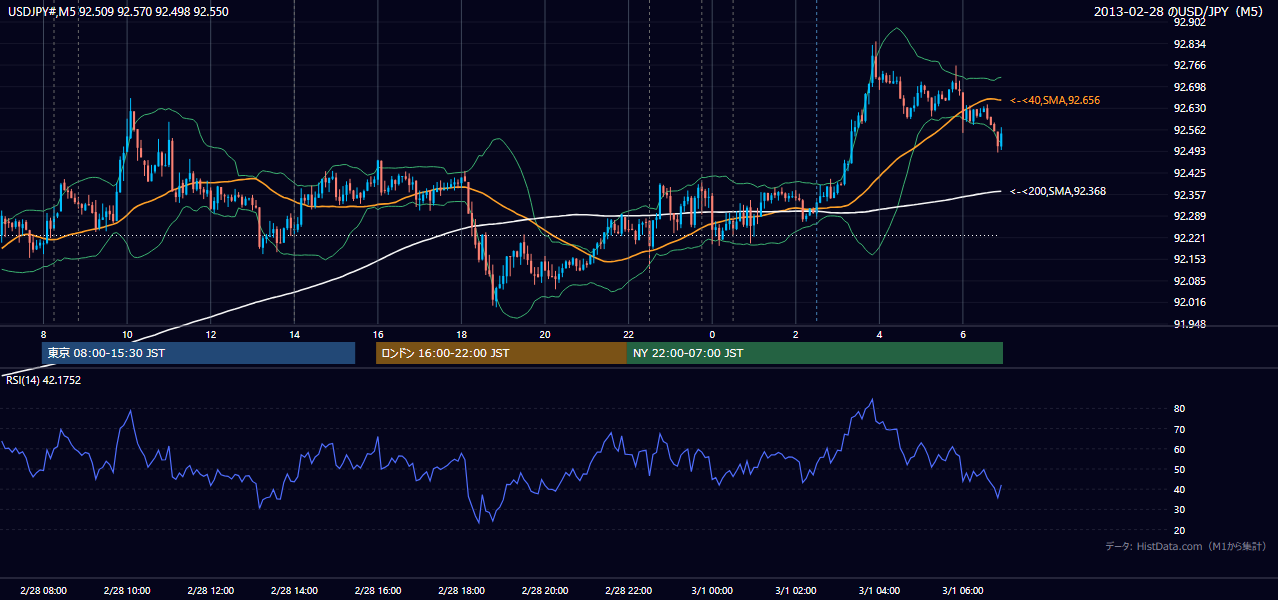The width and height of the screenshot is (1278, 600).
Task: Click price axis value 92.902
Action: click(x=1190, y=22)
